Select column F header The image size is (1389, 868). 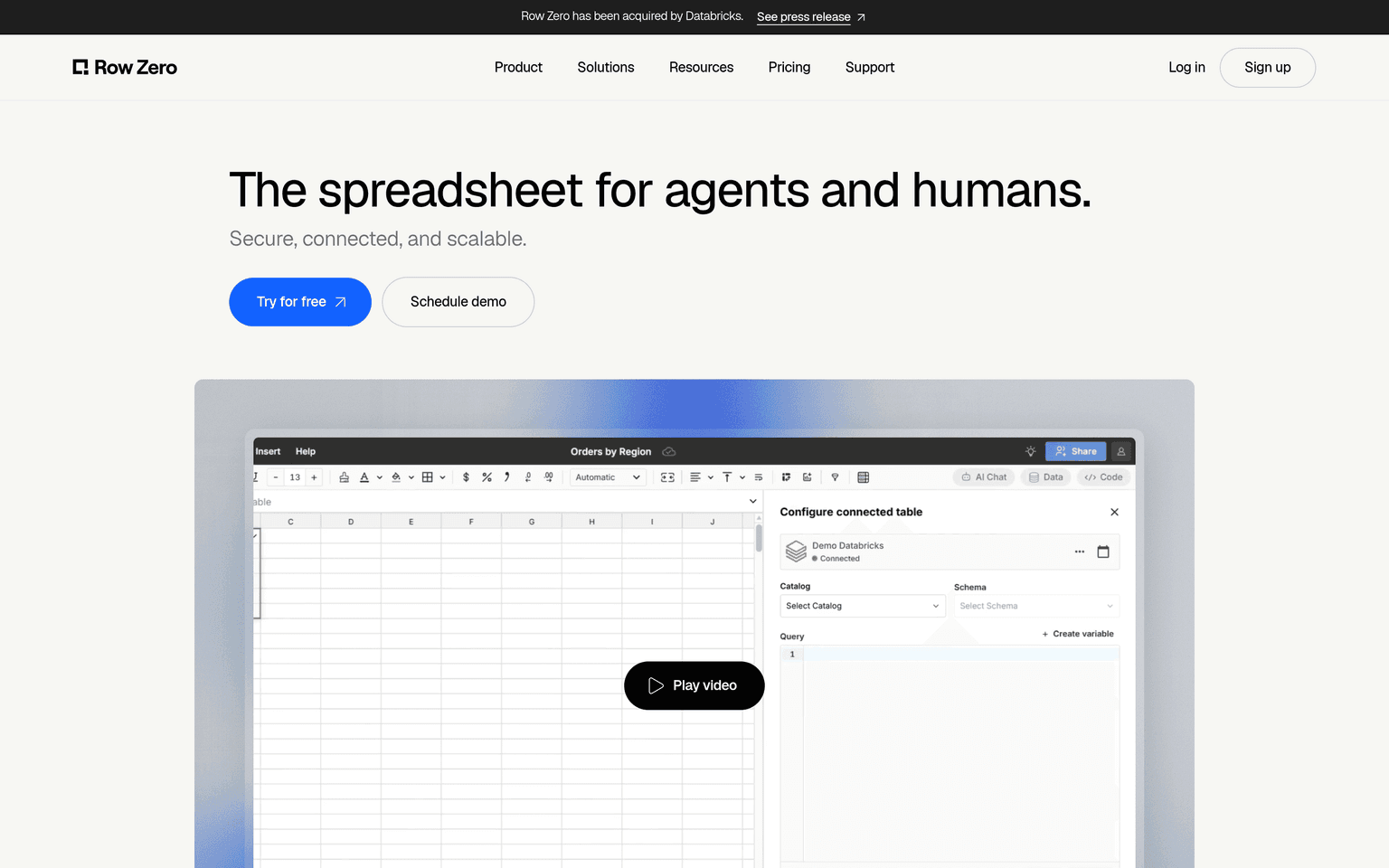click(x=471, y=522)
